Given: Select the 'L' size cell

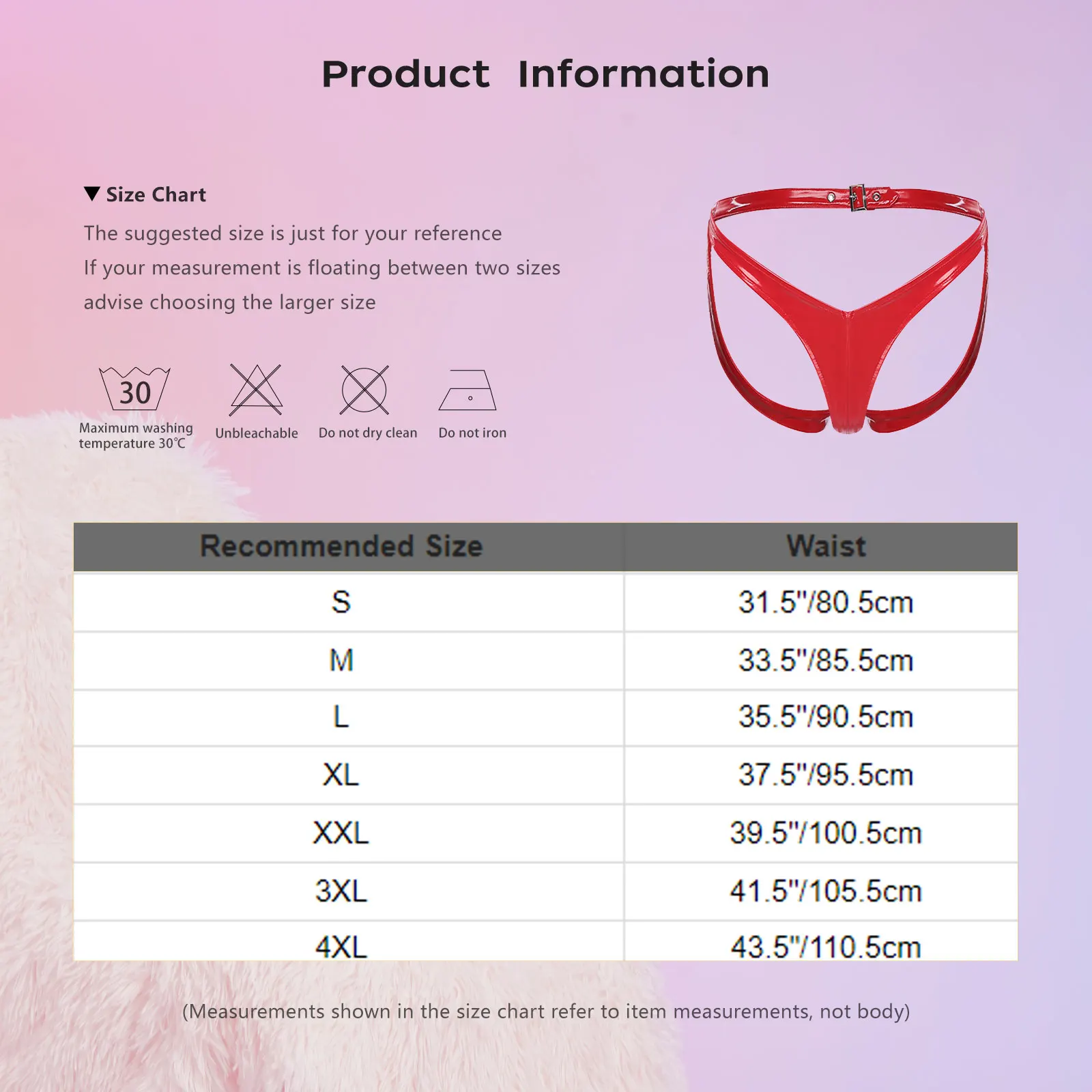Looking at the screenshot, I should tap(349, 717).
